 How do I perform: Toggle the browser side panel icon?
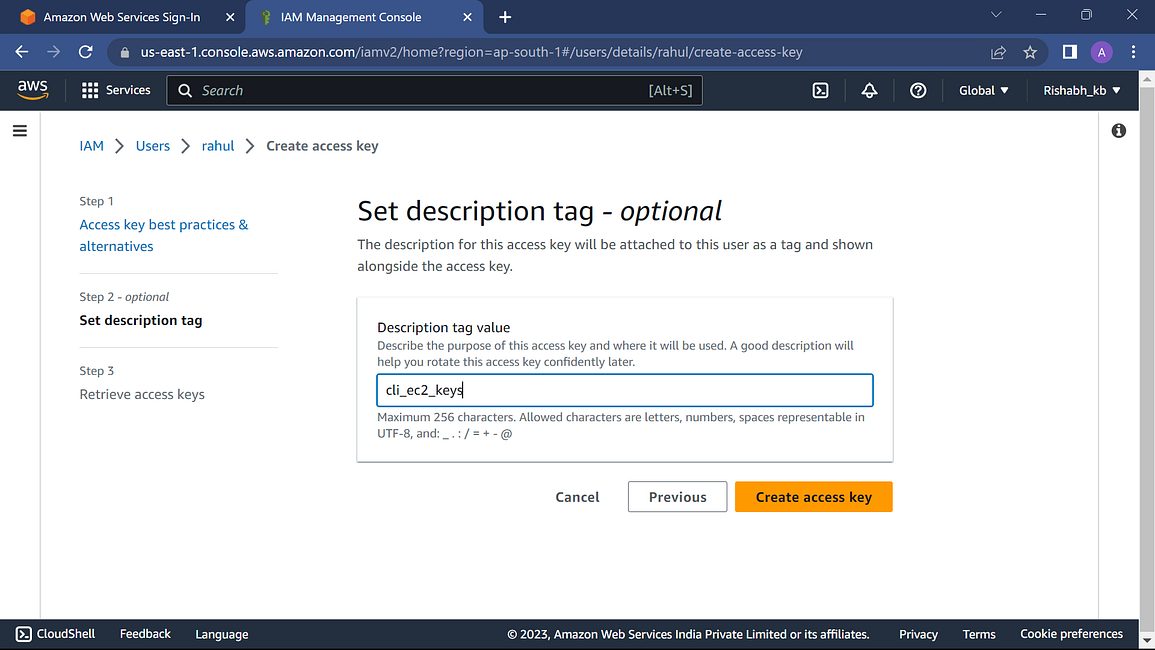1070,52
